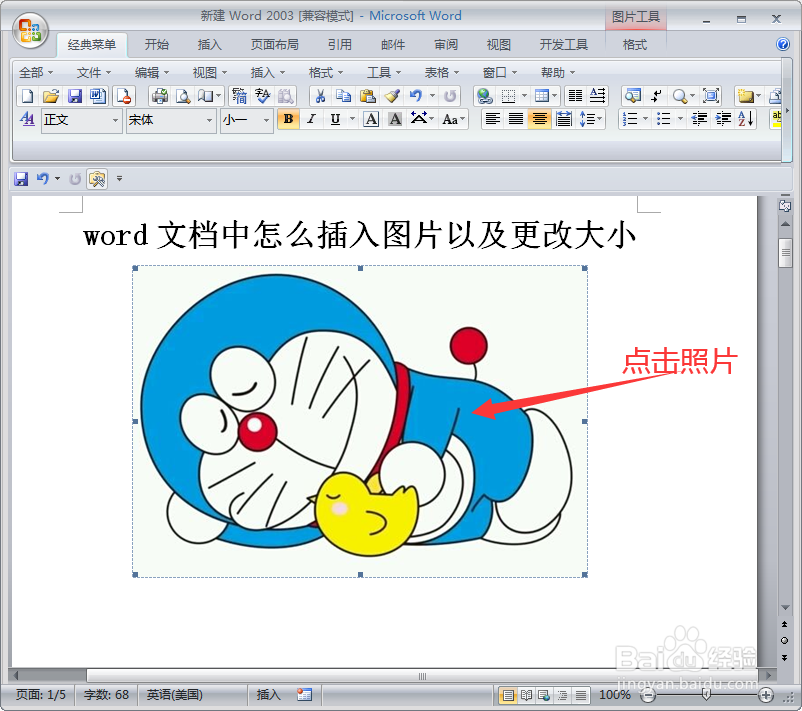Click the Character Border A icon
This screenshot has width=802, height=711.
371,119
